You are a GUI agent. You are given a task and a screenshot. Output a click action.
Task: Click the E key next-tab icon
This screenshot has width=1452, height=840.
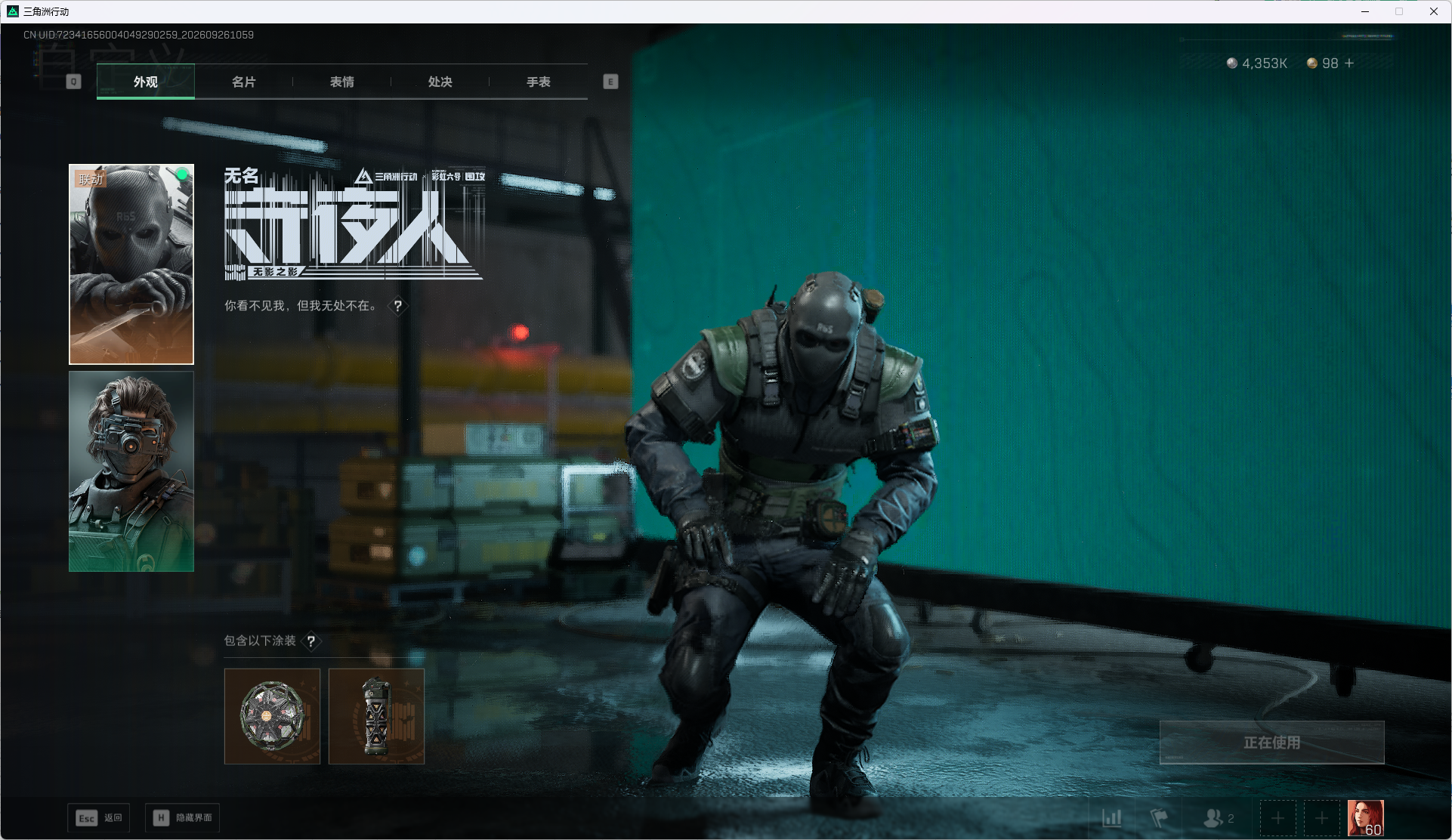[610, 82]
